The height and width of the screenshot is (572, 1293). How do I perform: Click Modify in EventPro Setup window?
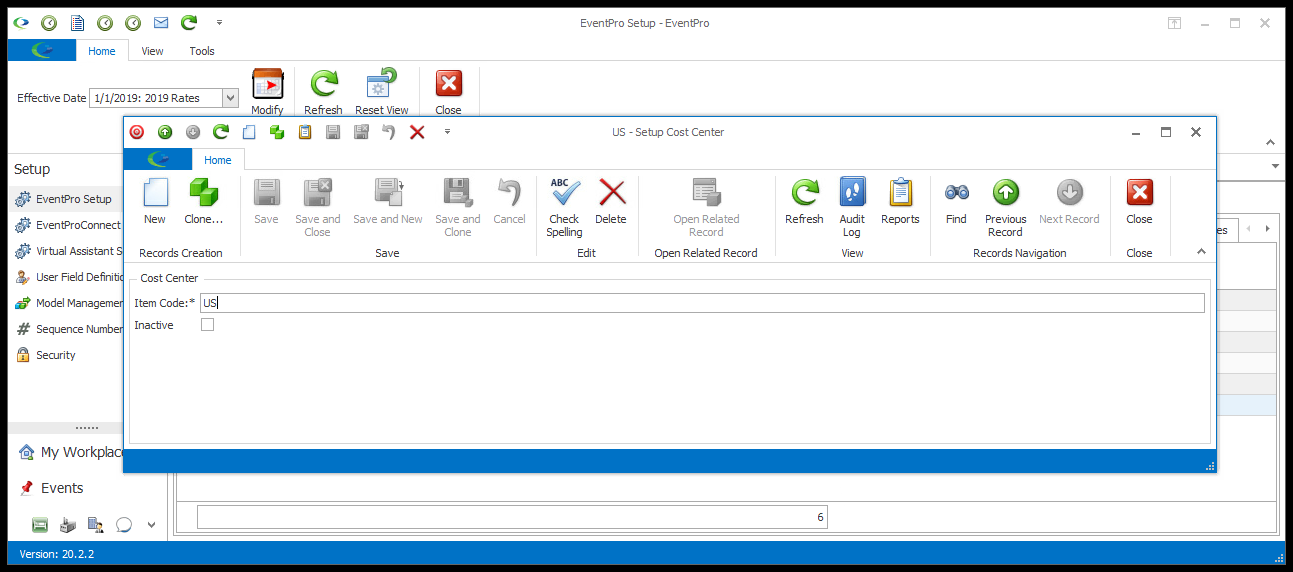coord(267,92)
